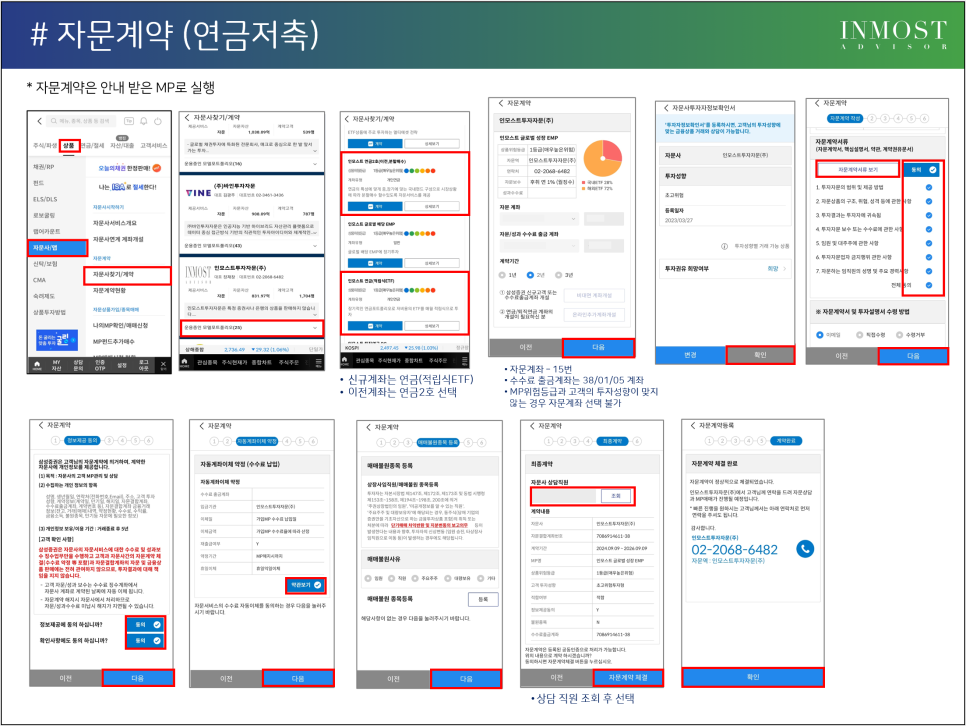The image size is (966, 726).
Task: Select the 3년 contract period radio button
Action: click(559, 275)
